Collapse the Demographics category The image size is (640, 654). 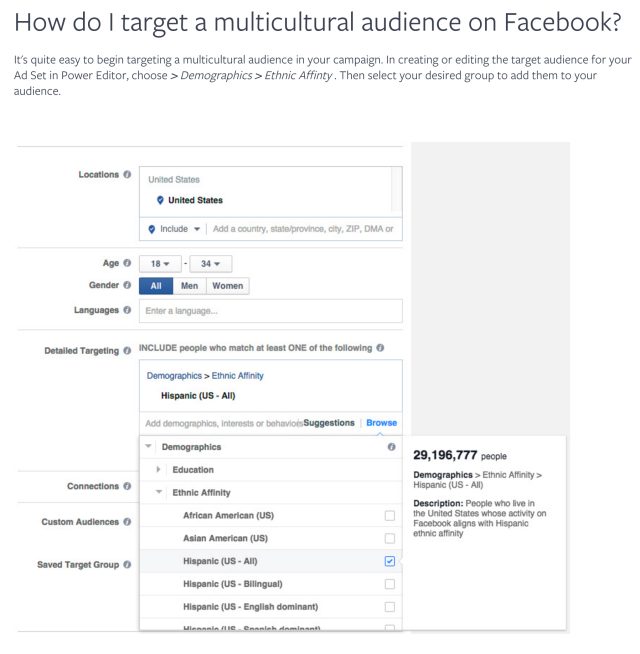pos(148,446)
